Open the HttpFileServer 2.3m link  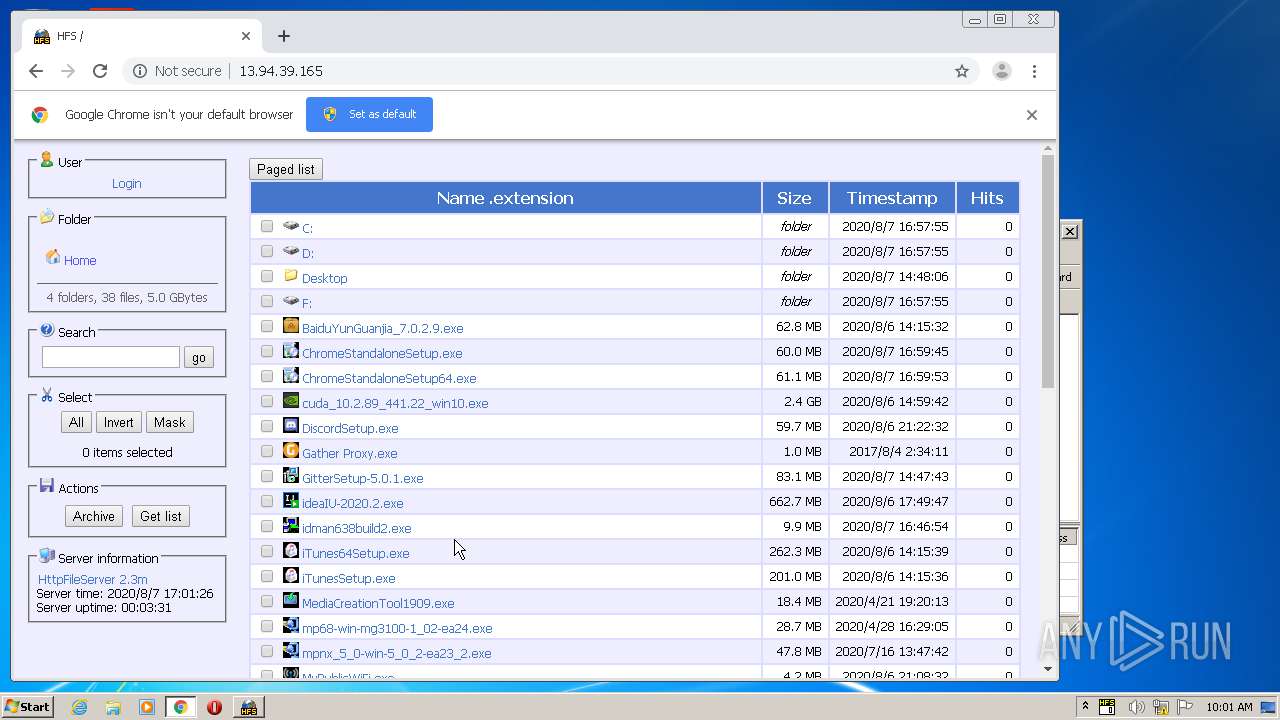point(92,580)
